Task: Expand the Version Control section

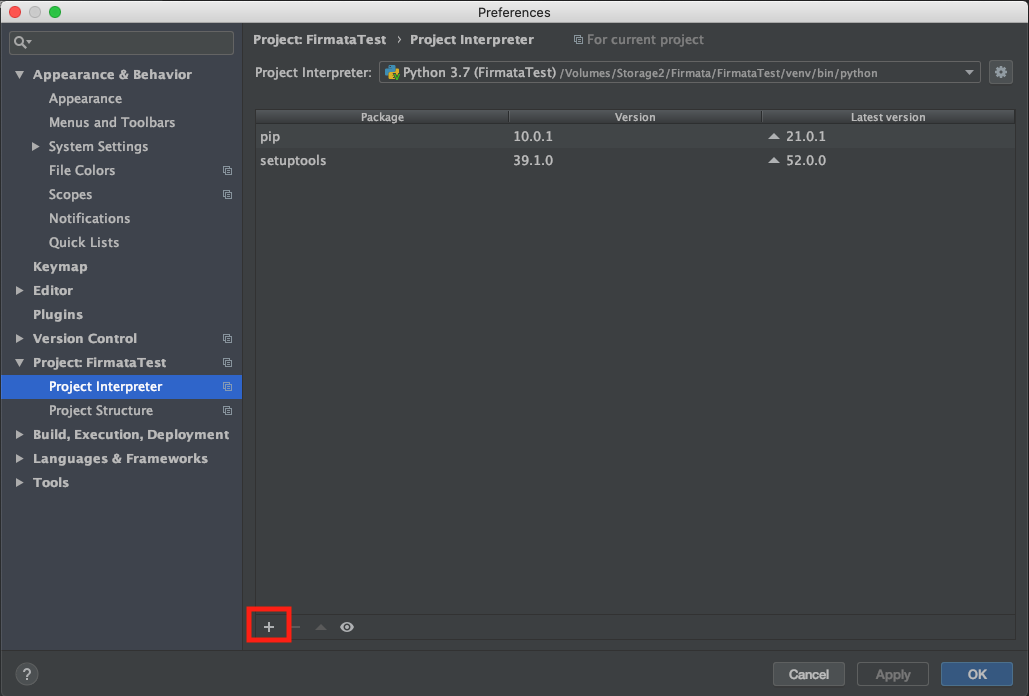Action: 20,338
